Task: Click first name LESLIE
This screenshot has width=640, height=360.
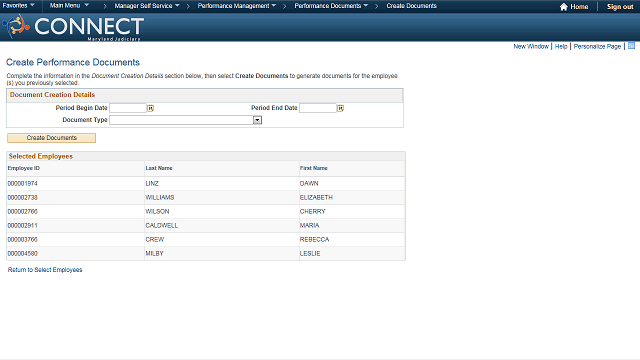Action: pyautogui.click(x=310, y=253)
